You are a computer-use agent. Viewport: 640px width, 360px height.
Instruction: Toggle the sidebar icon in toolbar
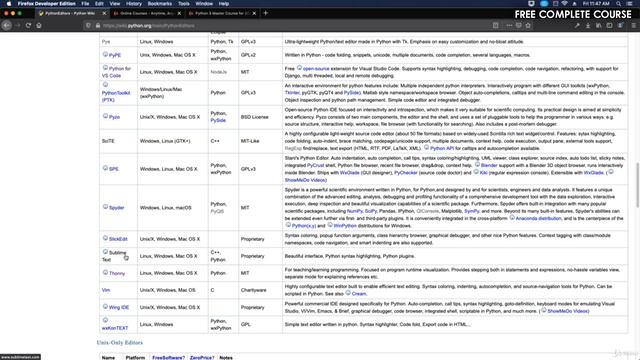coord(609,25)
